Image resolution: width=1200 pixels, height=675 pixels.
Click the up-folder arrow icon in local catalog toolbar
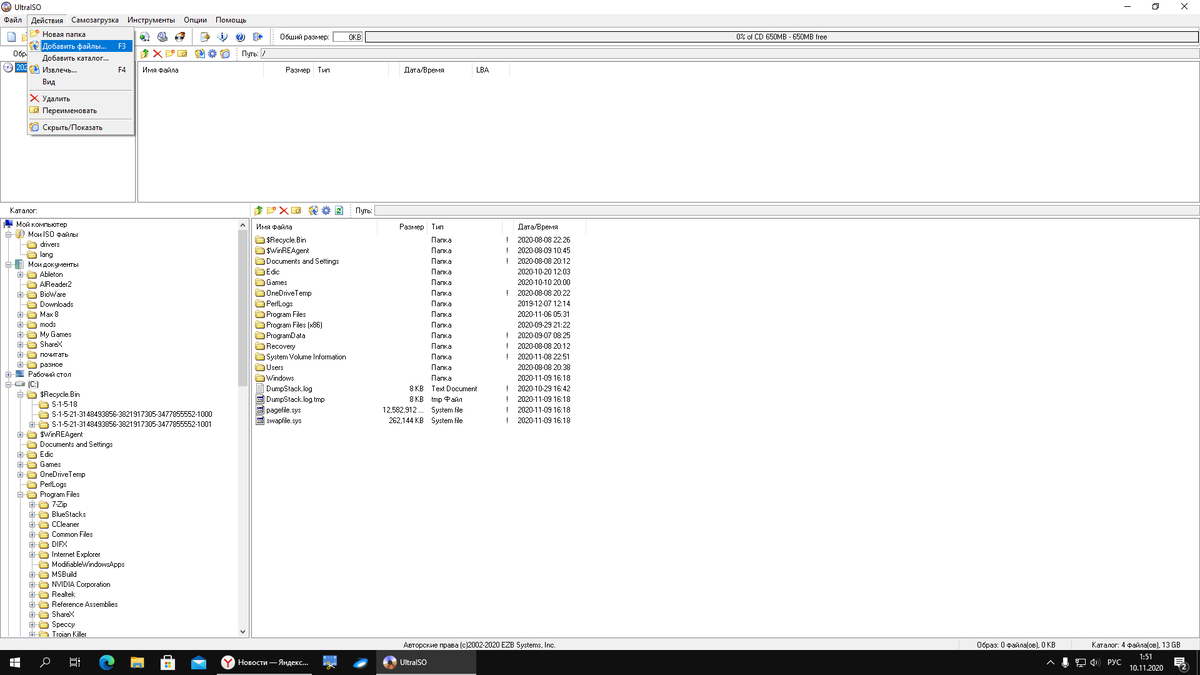coord(258,211)
